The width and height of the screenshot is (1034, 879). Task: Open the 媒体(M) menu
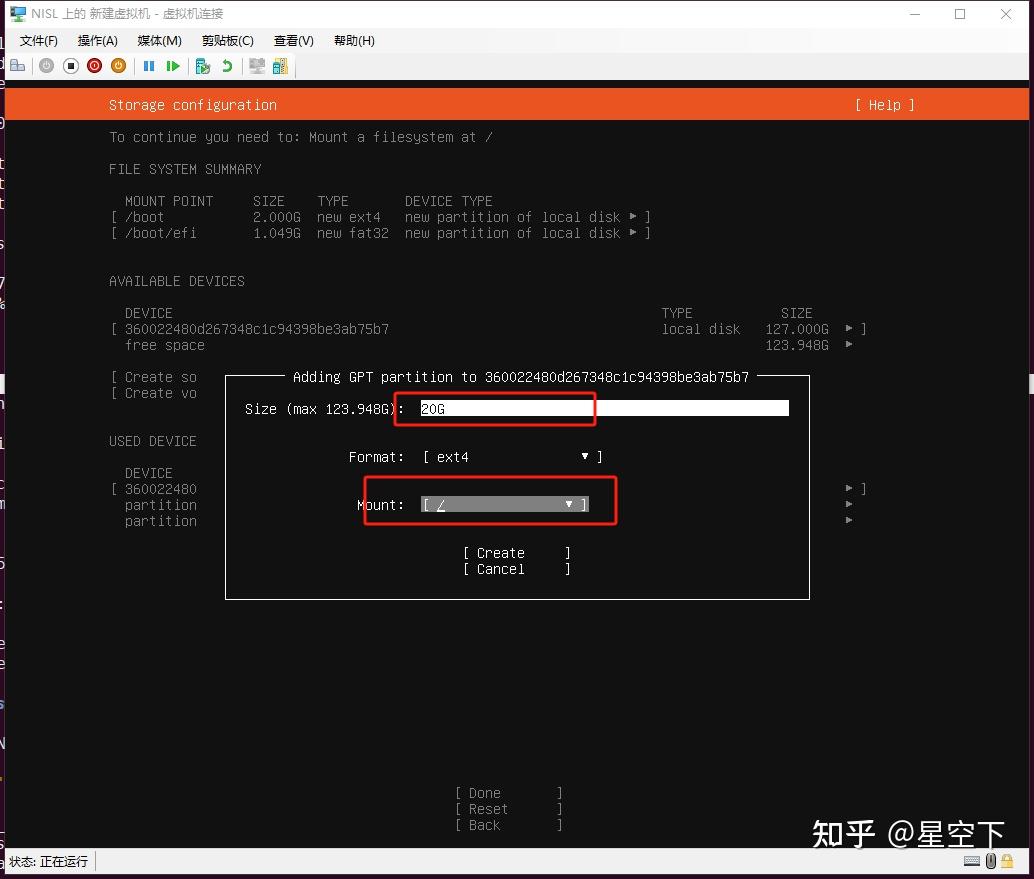tap(160, 41)
